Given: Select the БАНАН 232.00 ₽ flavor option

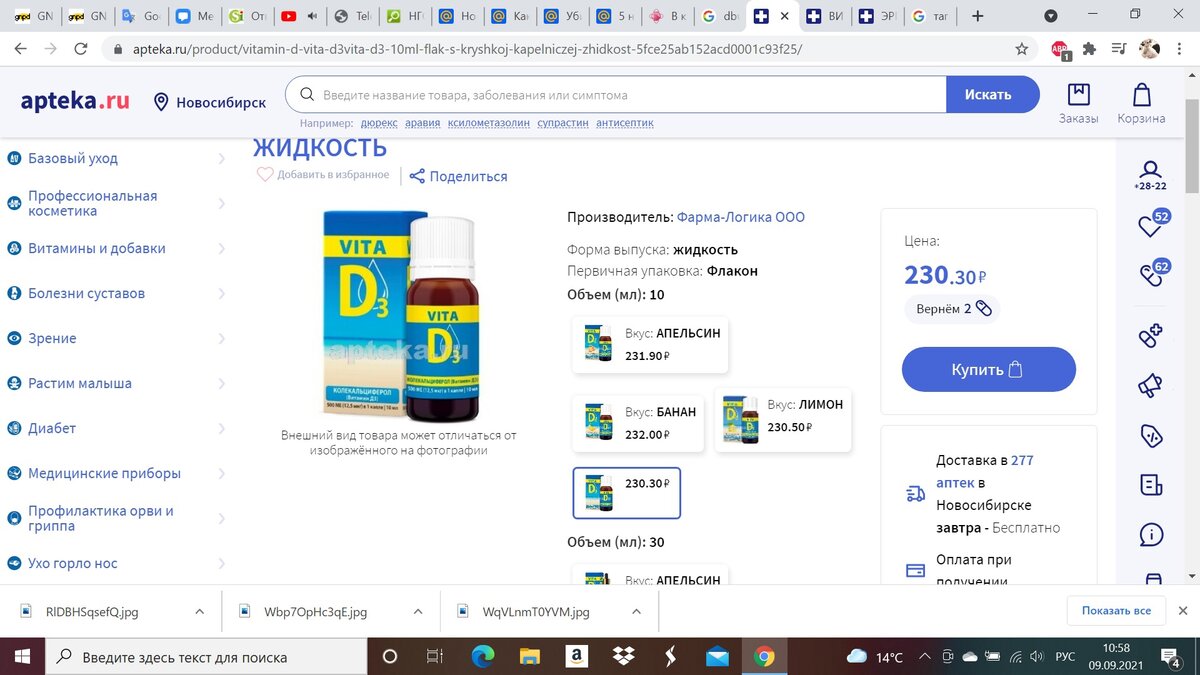Looking at the screenshot, I should tap(639, 423).
